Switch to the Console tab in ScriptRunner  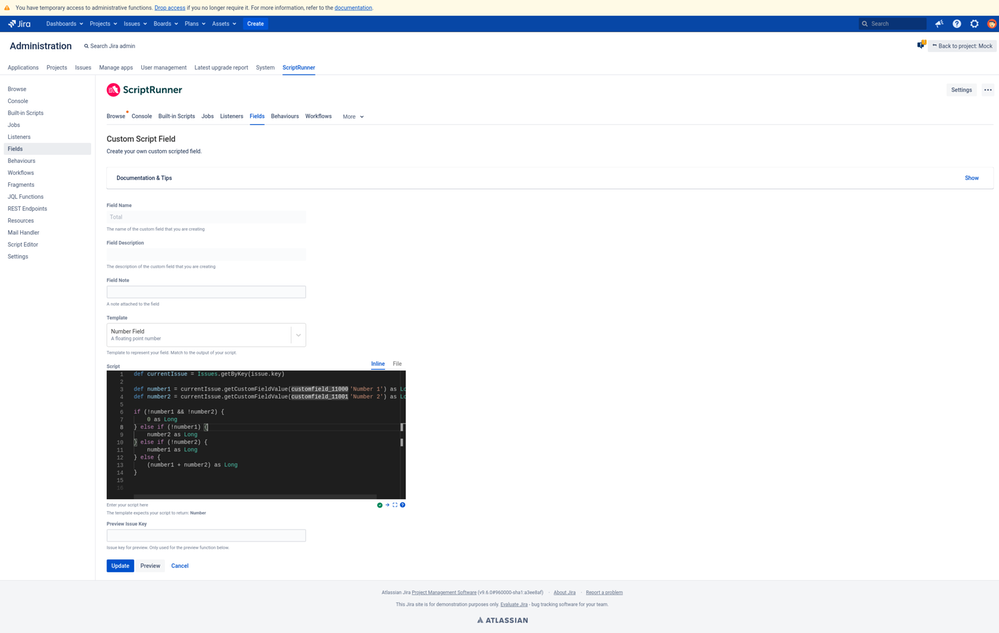(x=141, y=117)
